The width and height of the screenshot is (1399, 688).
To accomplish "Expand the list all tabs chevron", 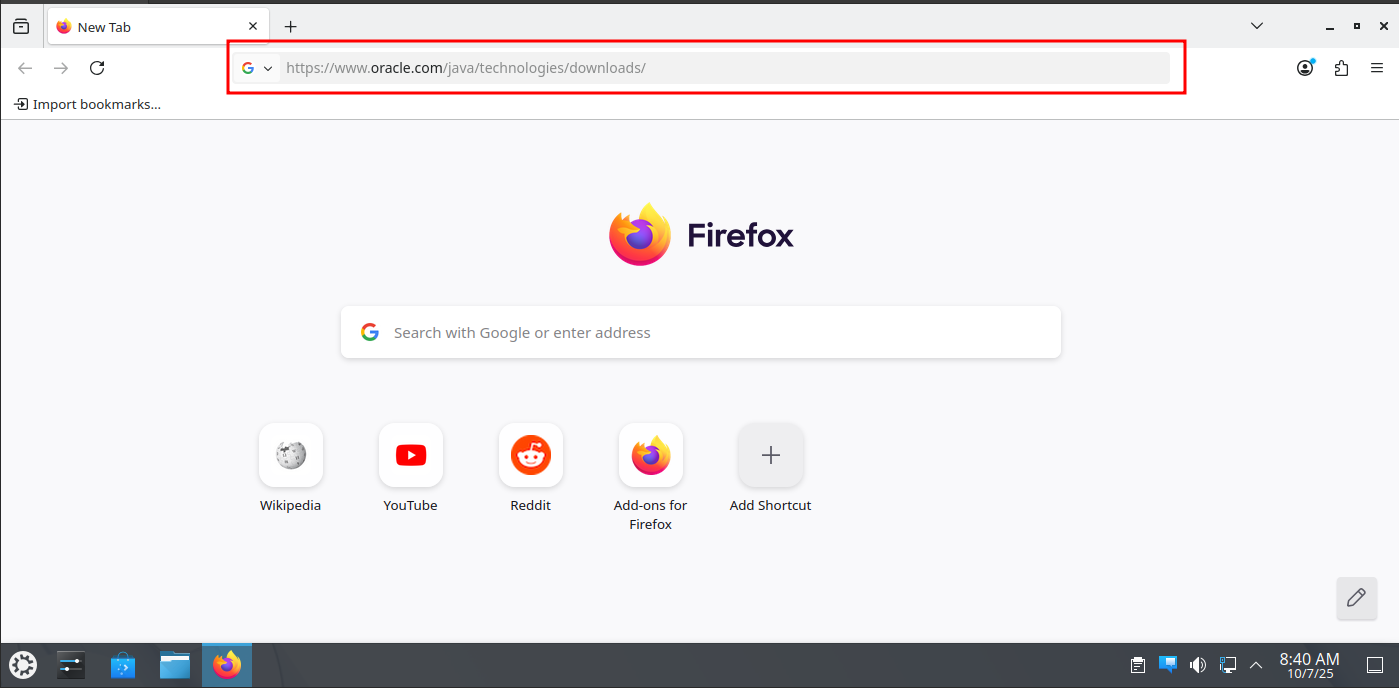I will [1257, 27].
